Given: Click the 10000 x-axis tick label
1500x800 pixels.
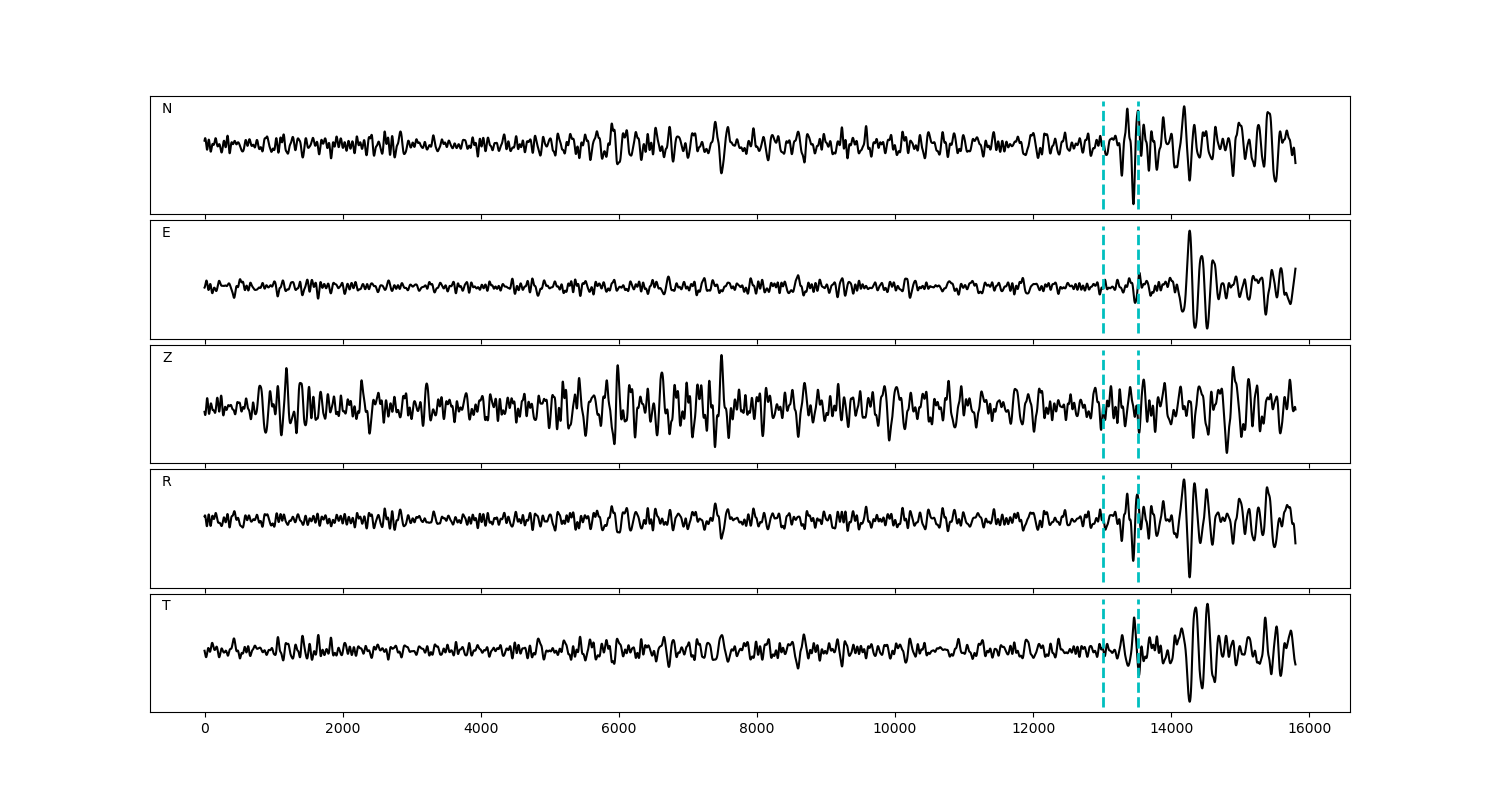Looking at the screenshot, I should (895, 730).
